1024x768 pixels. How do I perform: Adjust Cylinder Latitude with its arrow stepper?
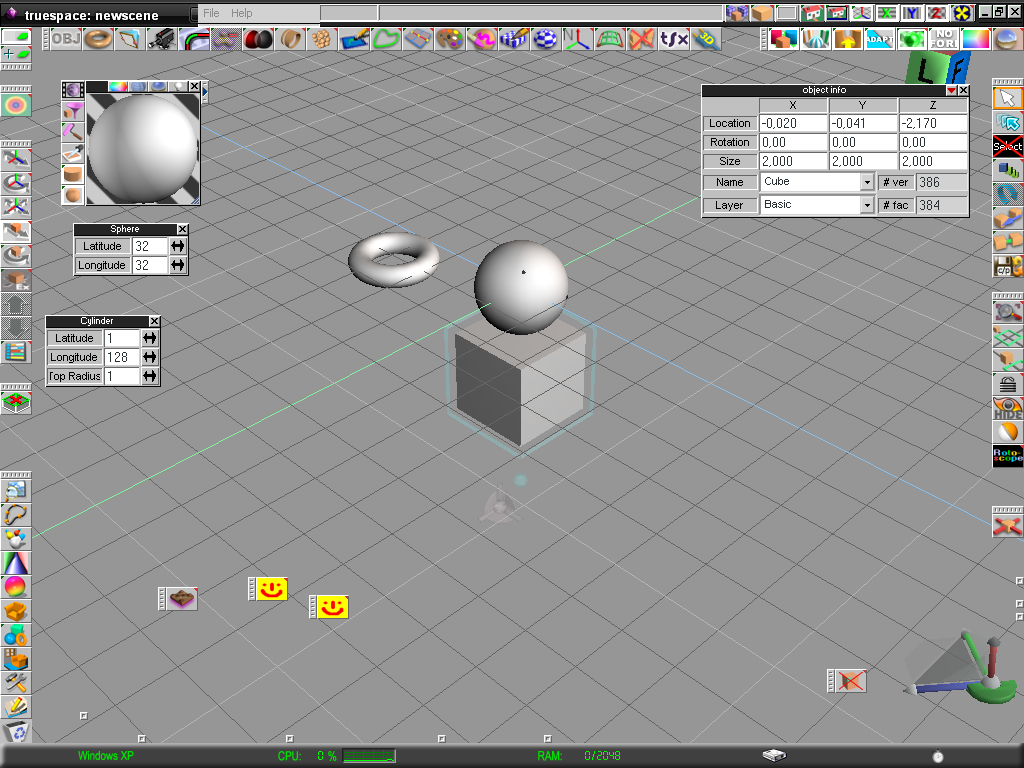tap(150, 338)
